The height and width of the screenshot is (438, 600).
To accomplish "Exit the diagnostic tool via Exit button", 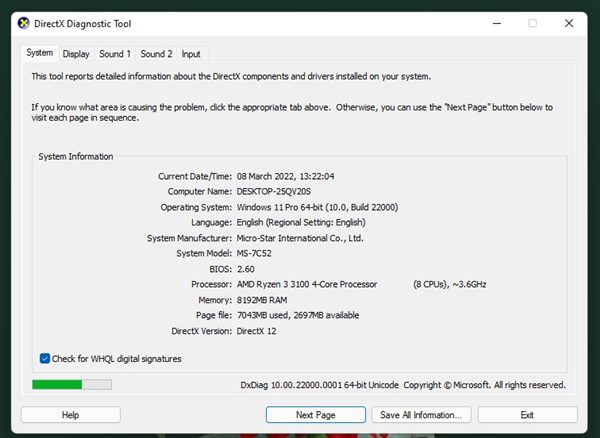I will coord(527,414).
